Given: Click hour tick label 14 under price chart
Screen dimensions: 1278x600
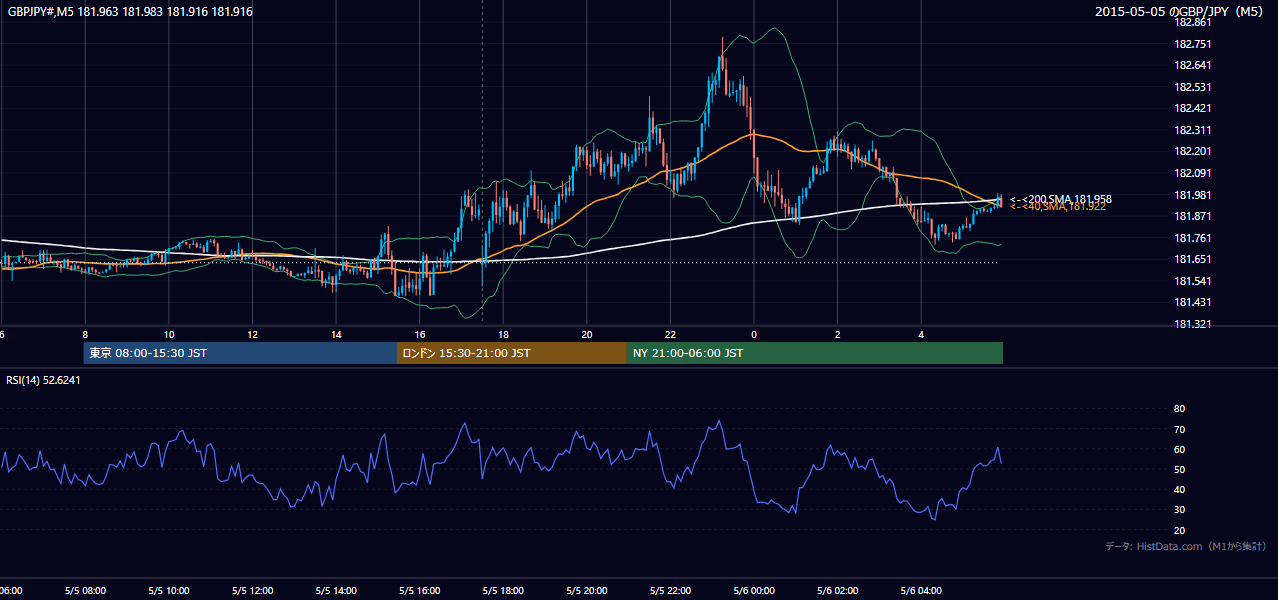Looking at the screenshot, I should (x=336, y=335).
